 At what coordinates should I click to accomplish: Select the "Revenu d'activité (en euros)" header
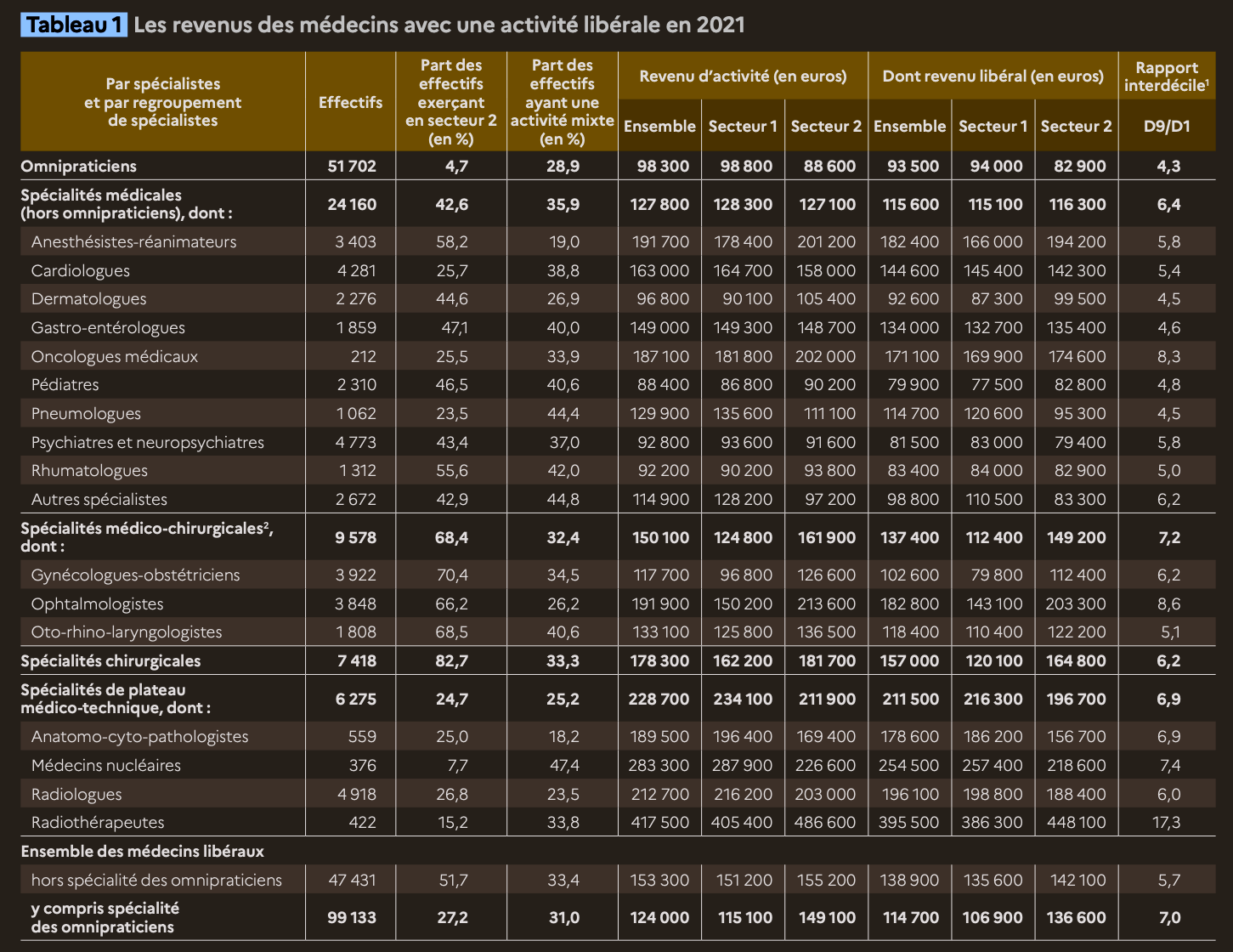744,76
